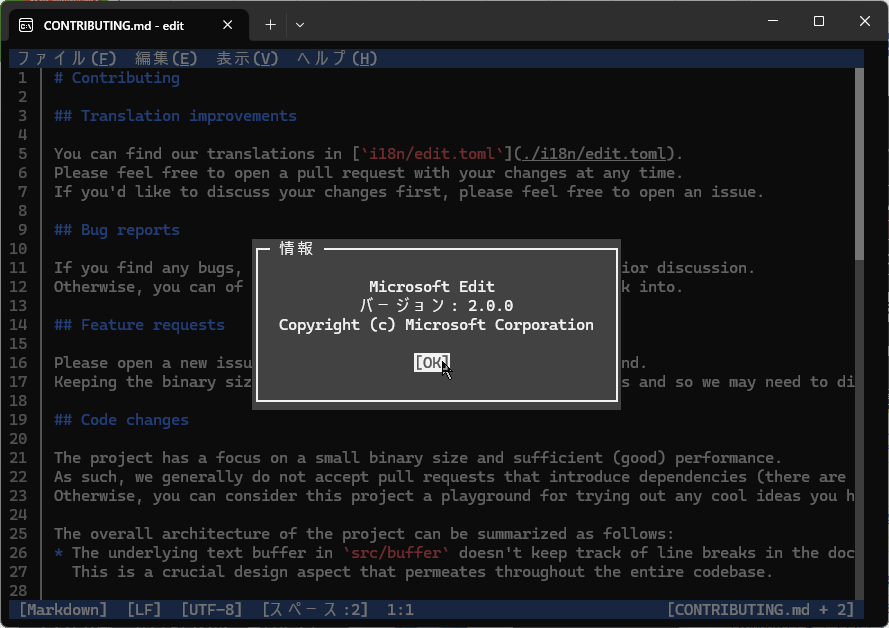This screenshot has height=628, width=889.
Task: Click the '## Bug reports' heading
Action: 117,230
